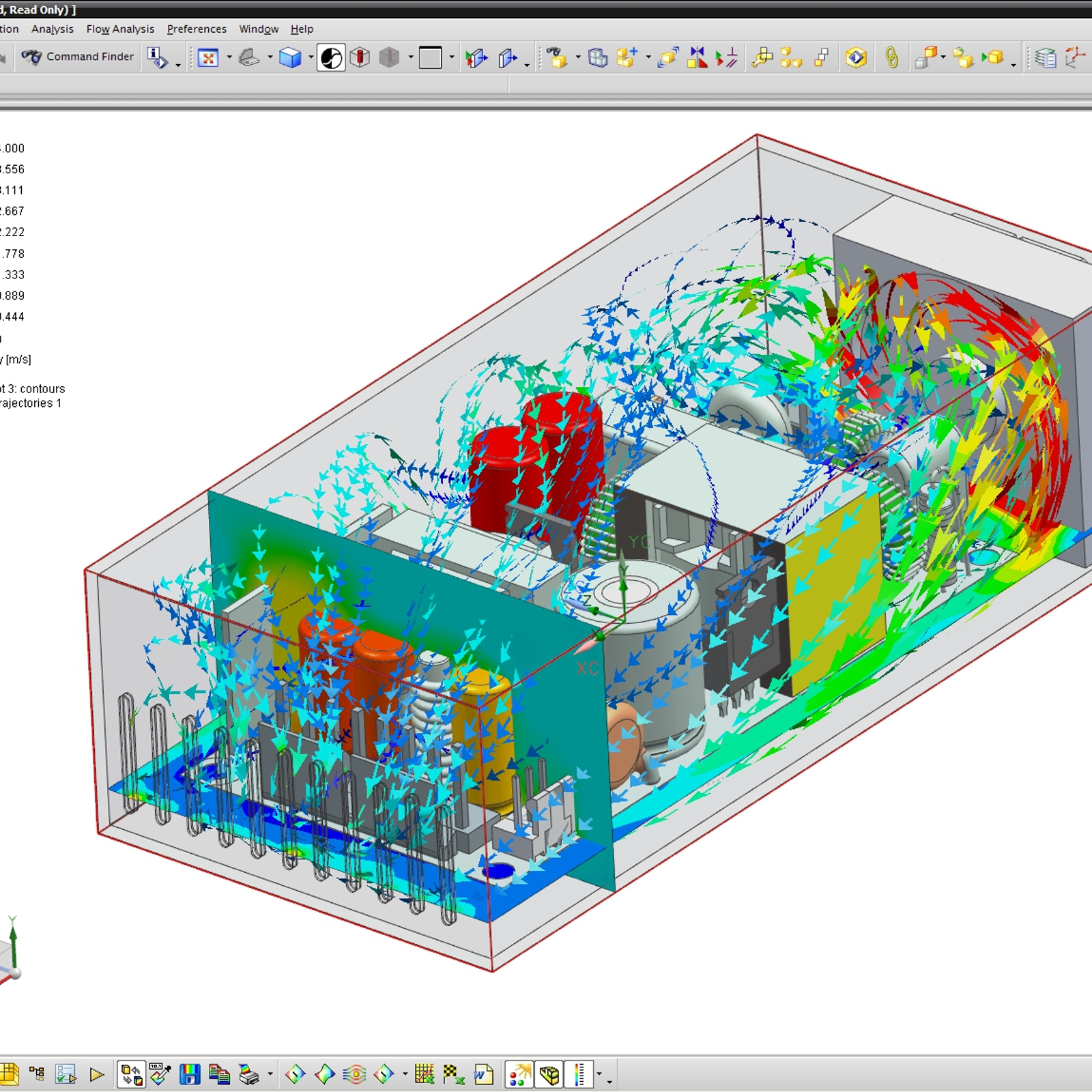Click the copy documents icon in bottom toolbar
Viewport: 1092px width, 1092px height.
219,1074
